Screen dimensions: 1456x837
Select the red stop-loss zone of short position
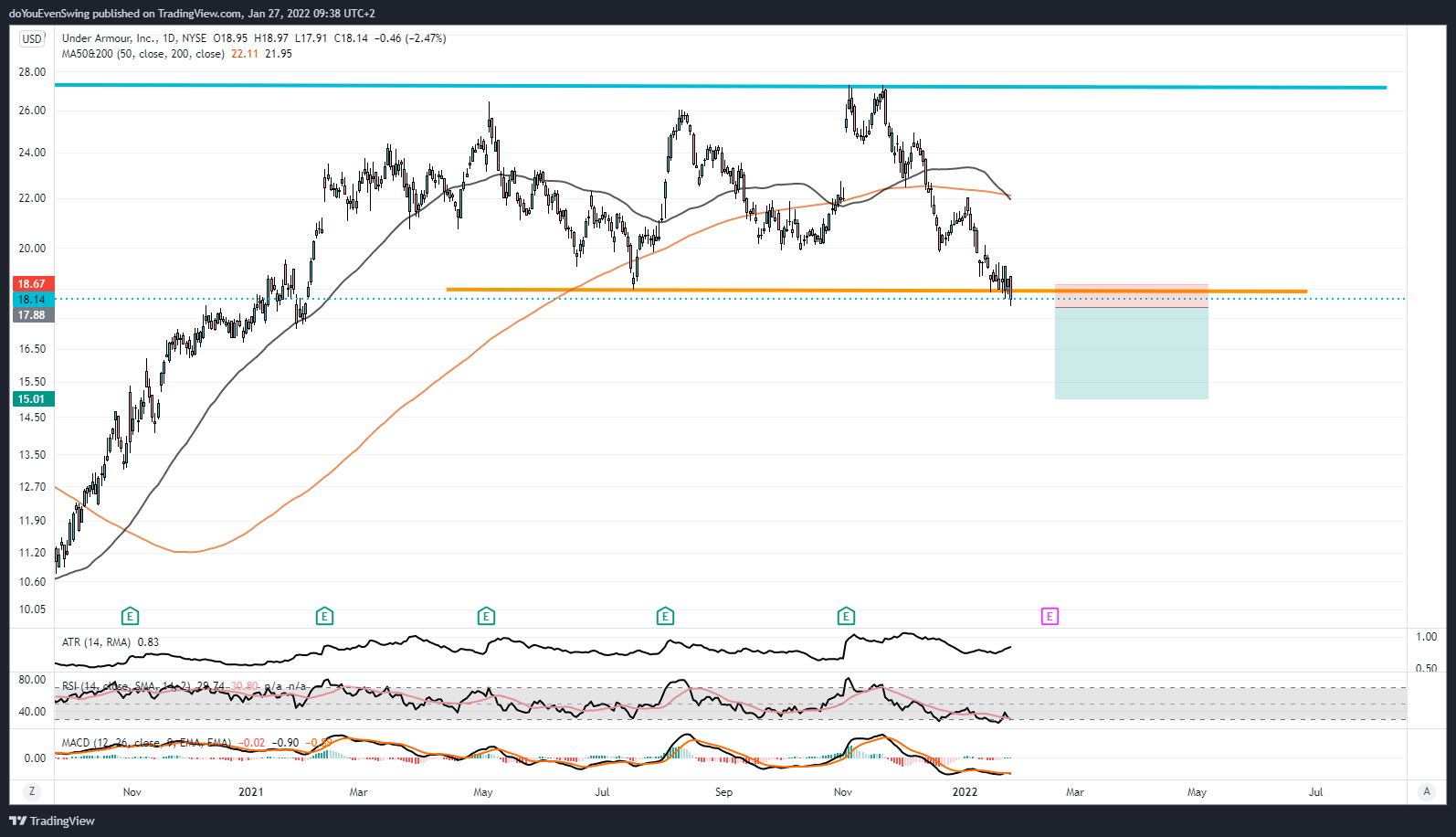tap(1132, 296)
